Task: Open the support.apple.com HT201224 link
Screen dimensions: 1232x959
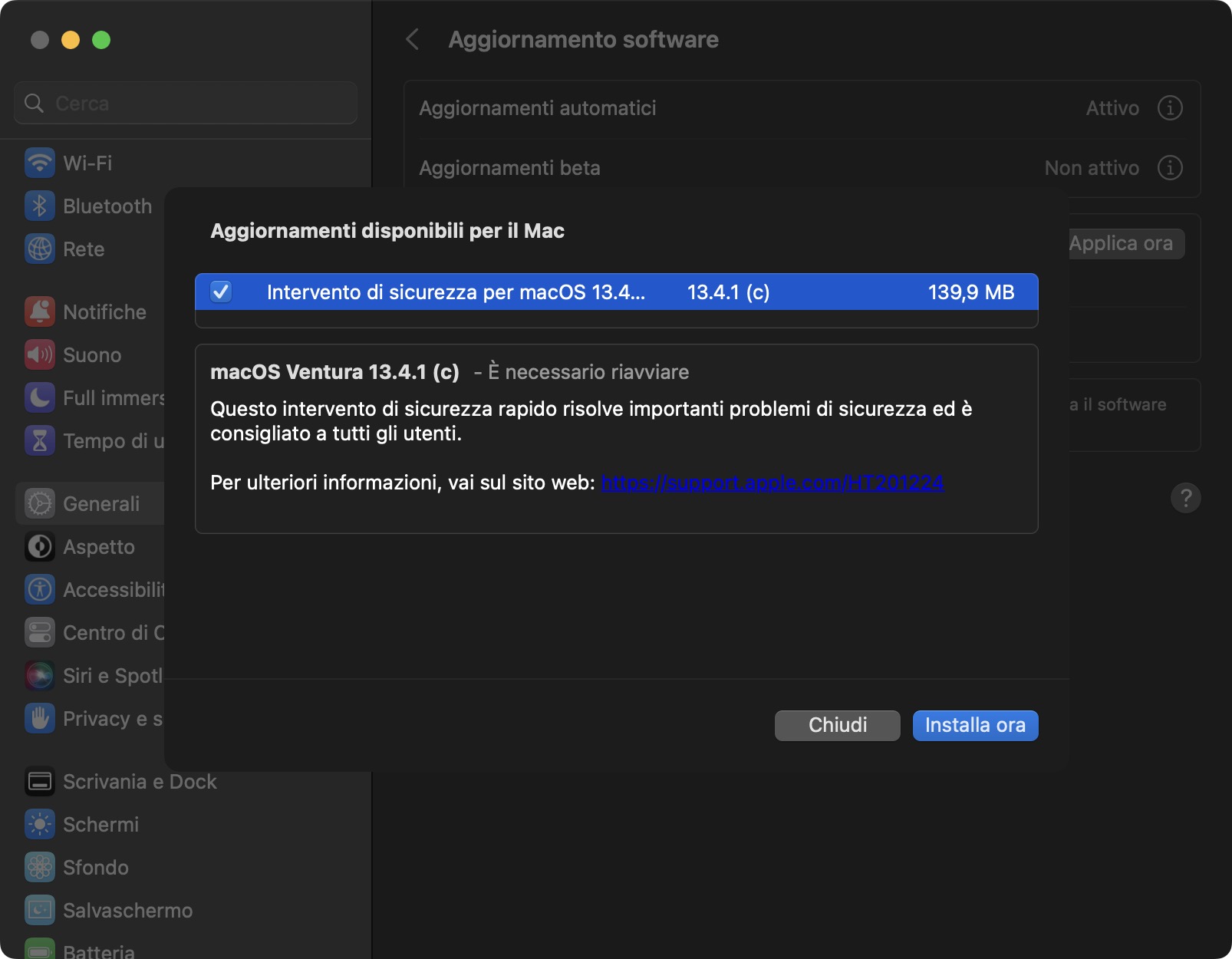Action: (x=772, y=483)
